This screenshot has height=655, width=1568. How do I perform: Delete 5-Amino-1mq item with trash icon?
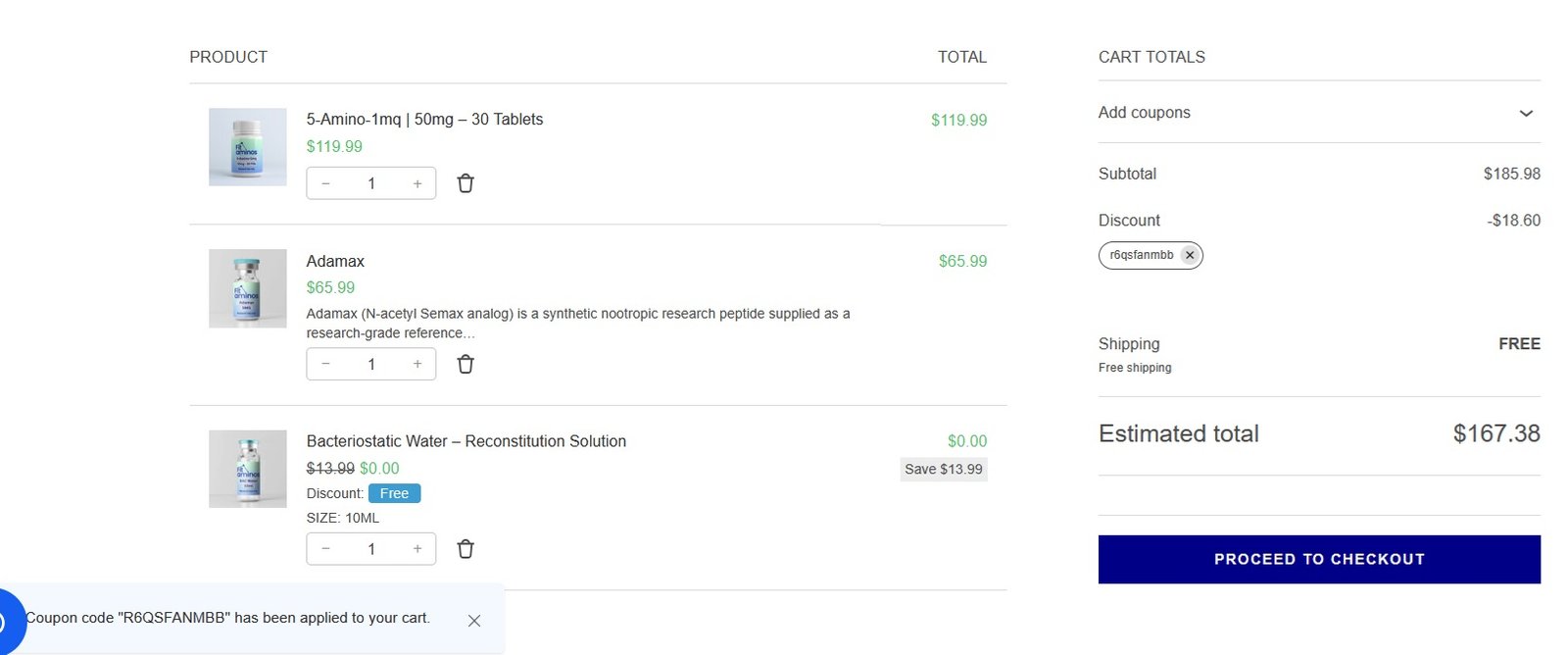[465, 183]
